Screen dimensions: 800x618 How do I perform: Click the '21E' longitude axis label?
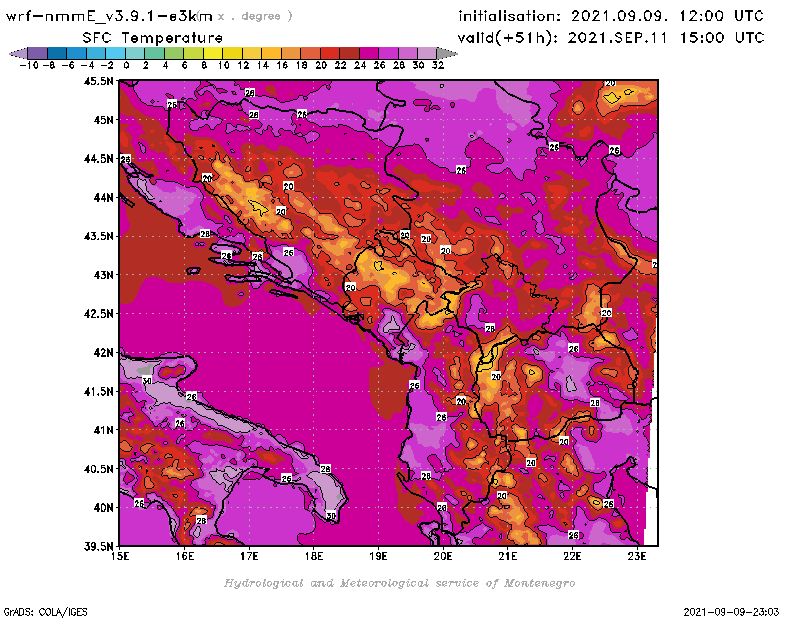point(508,557)
